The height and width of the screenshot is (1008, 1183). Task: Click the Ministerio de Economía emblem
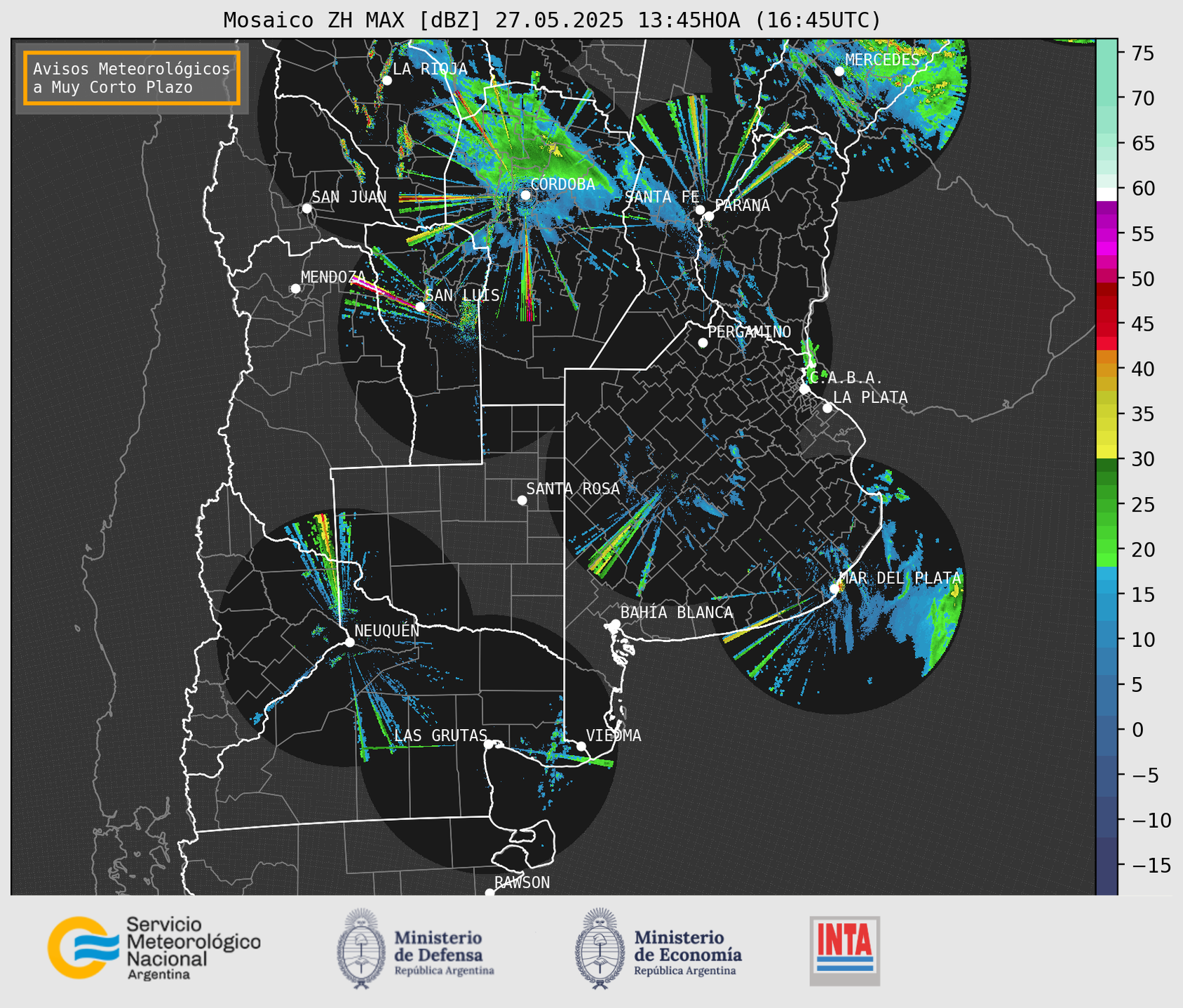pyautogui.click(x=600, y=948)
